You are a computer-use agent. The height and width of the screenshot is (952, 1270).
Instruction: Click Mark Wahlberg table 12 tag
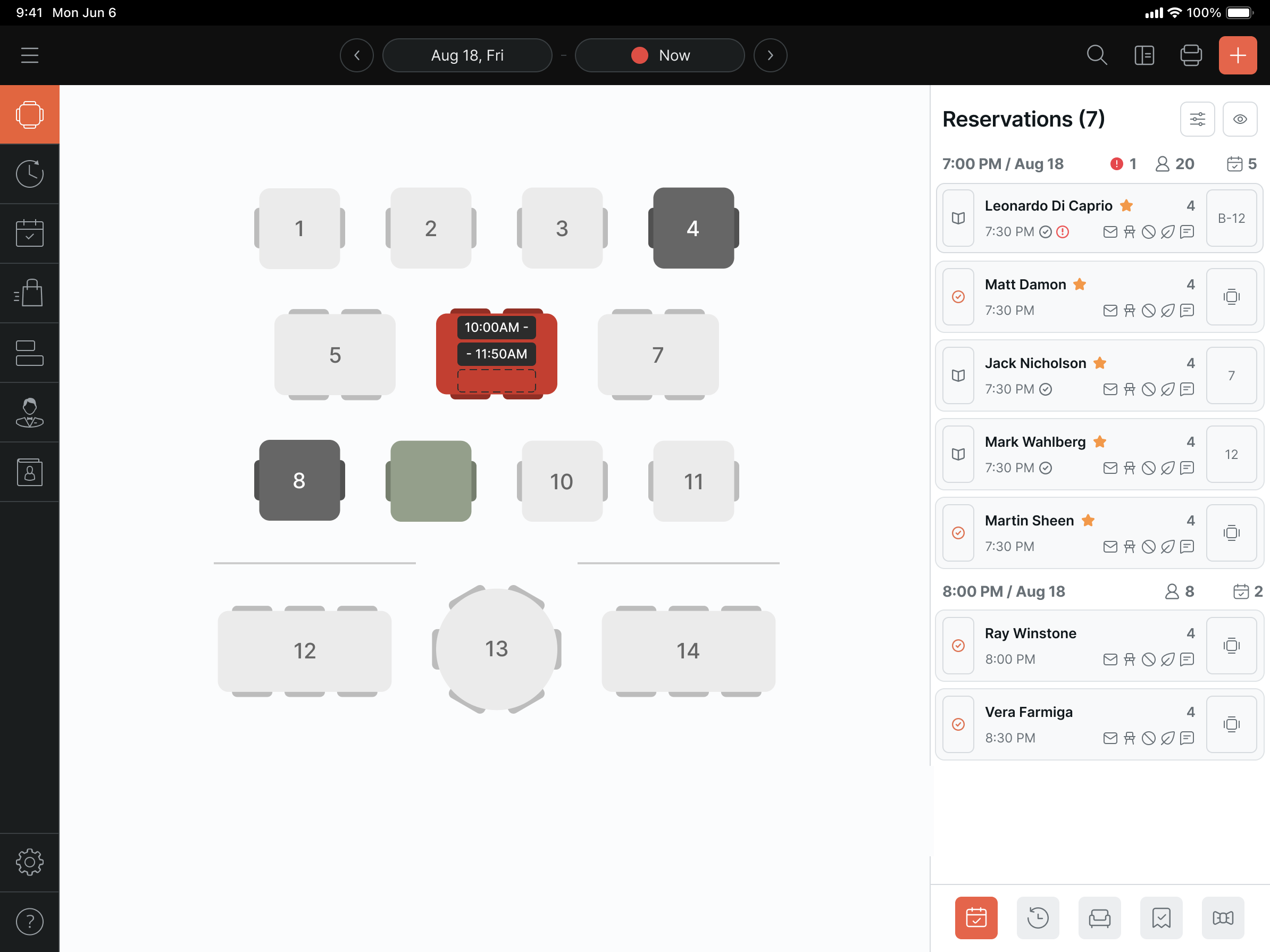(x=1231, y=454)
